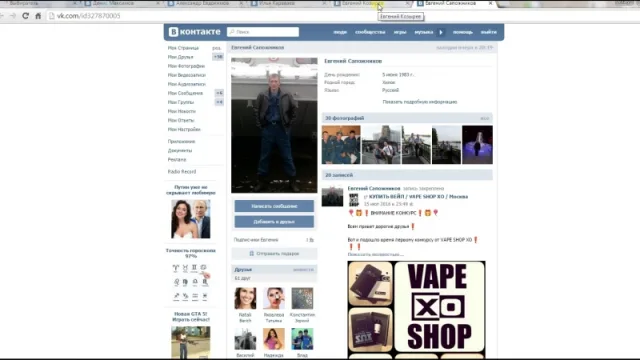Click the music player play arrow in header
Screen dimensions: 640x360
click(x=441, y=32)
